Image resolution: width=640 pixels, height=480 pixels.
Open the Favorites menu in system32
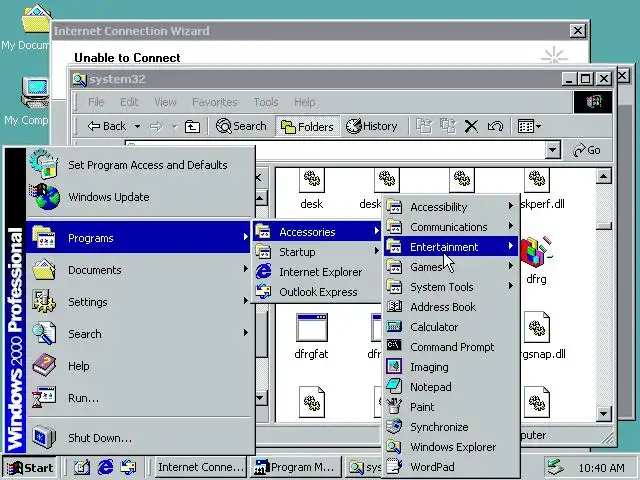point(215,102)
